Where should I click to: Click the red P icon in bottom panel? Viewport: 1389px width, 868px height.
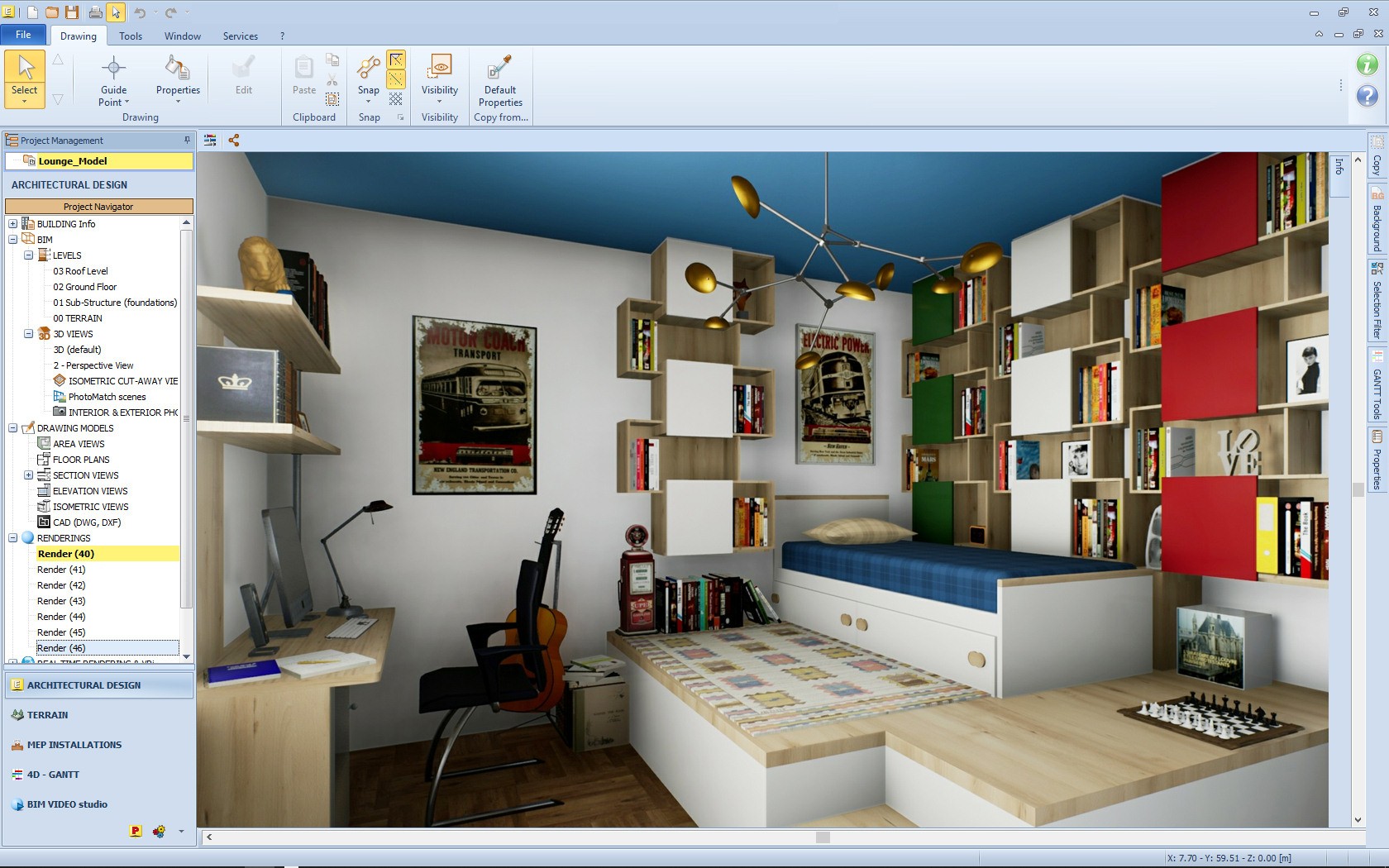[x=136, y=831]
